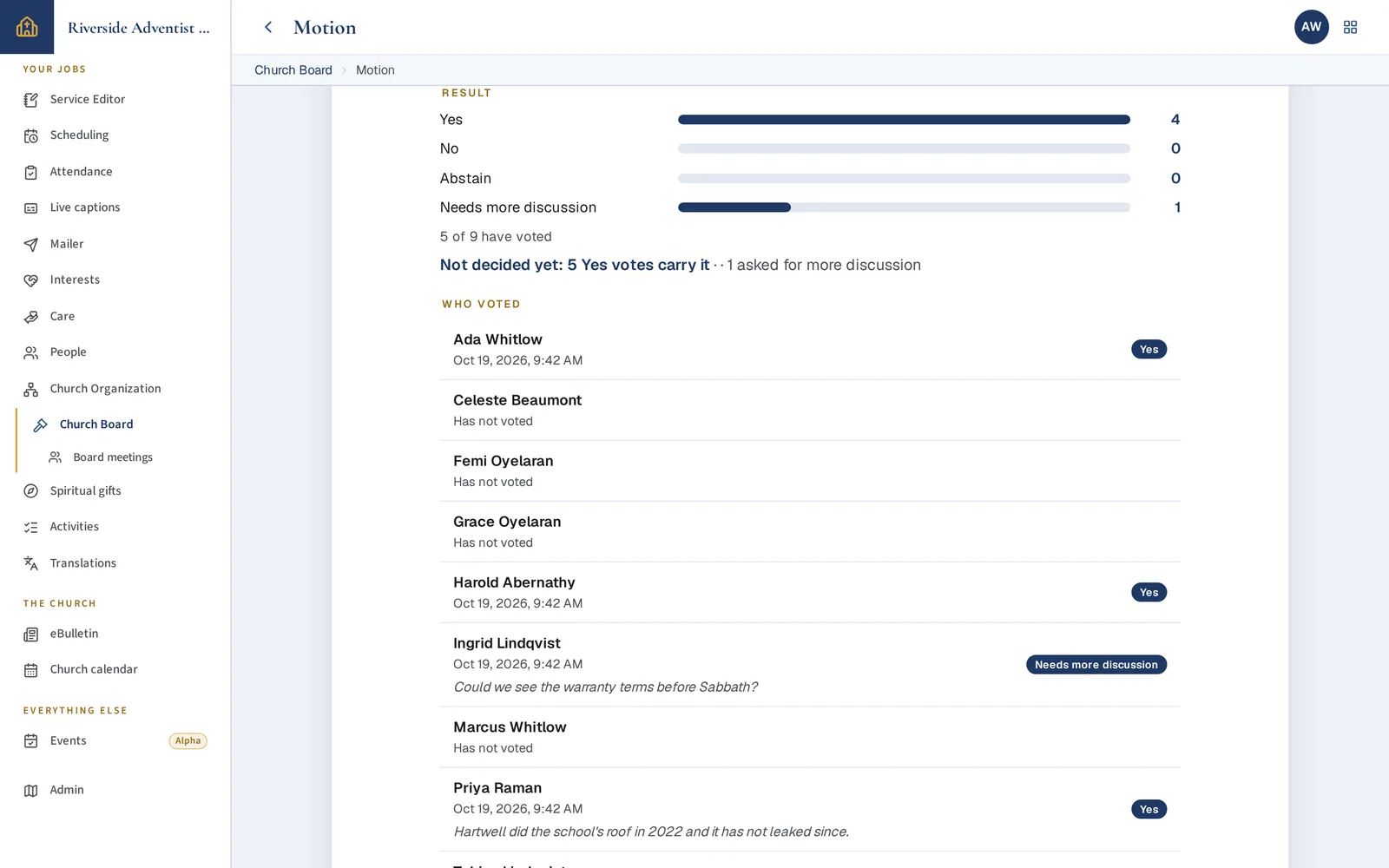Click the Scheduling calendar icon
1389x868 pixels.
pyautogui.click(x=31, y=135)
